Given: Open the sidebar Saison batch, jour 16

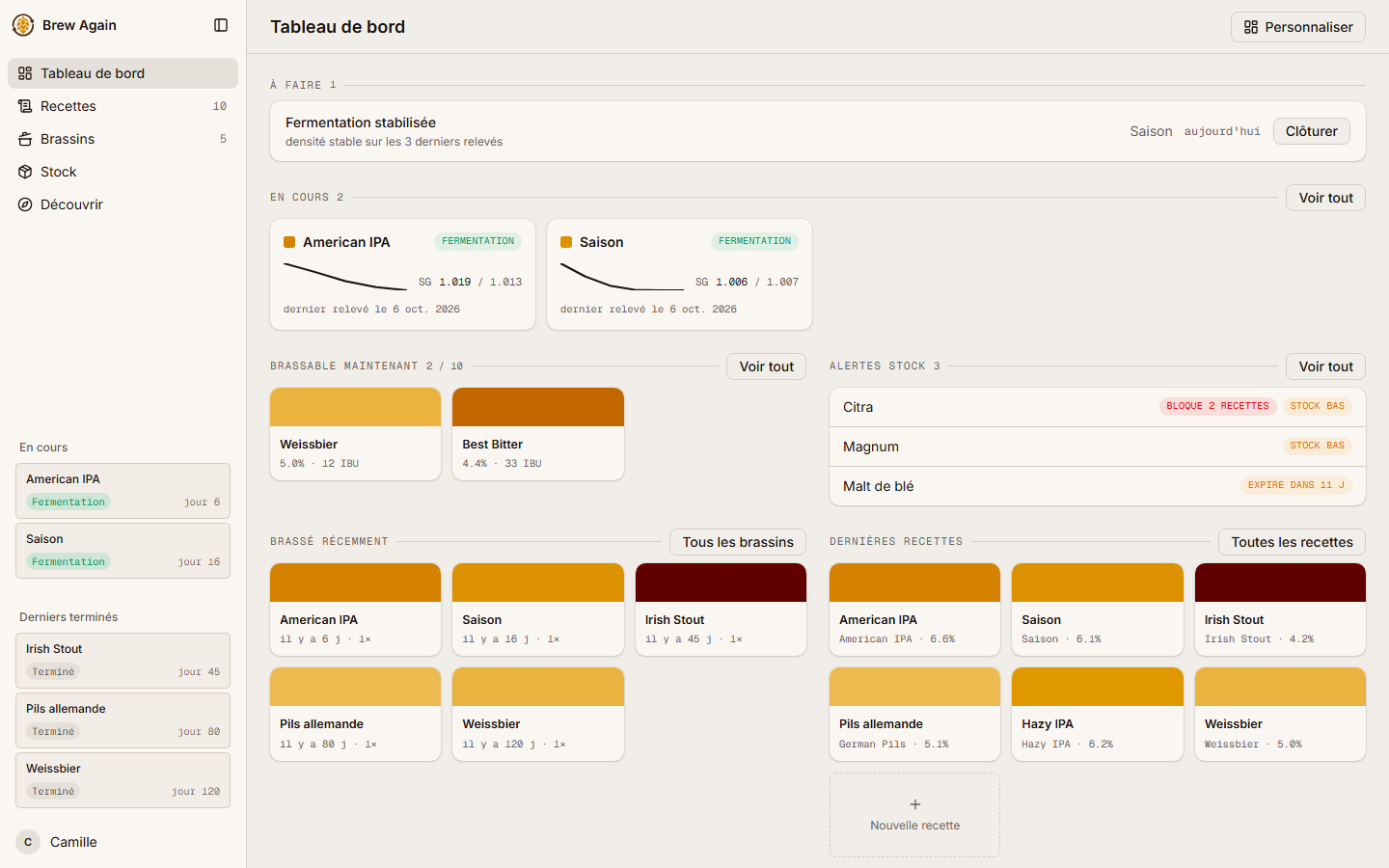Looking at the screenshot, I should 123,551.
